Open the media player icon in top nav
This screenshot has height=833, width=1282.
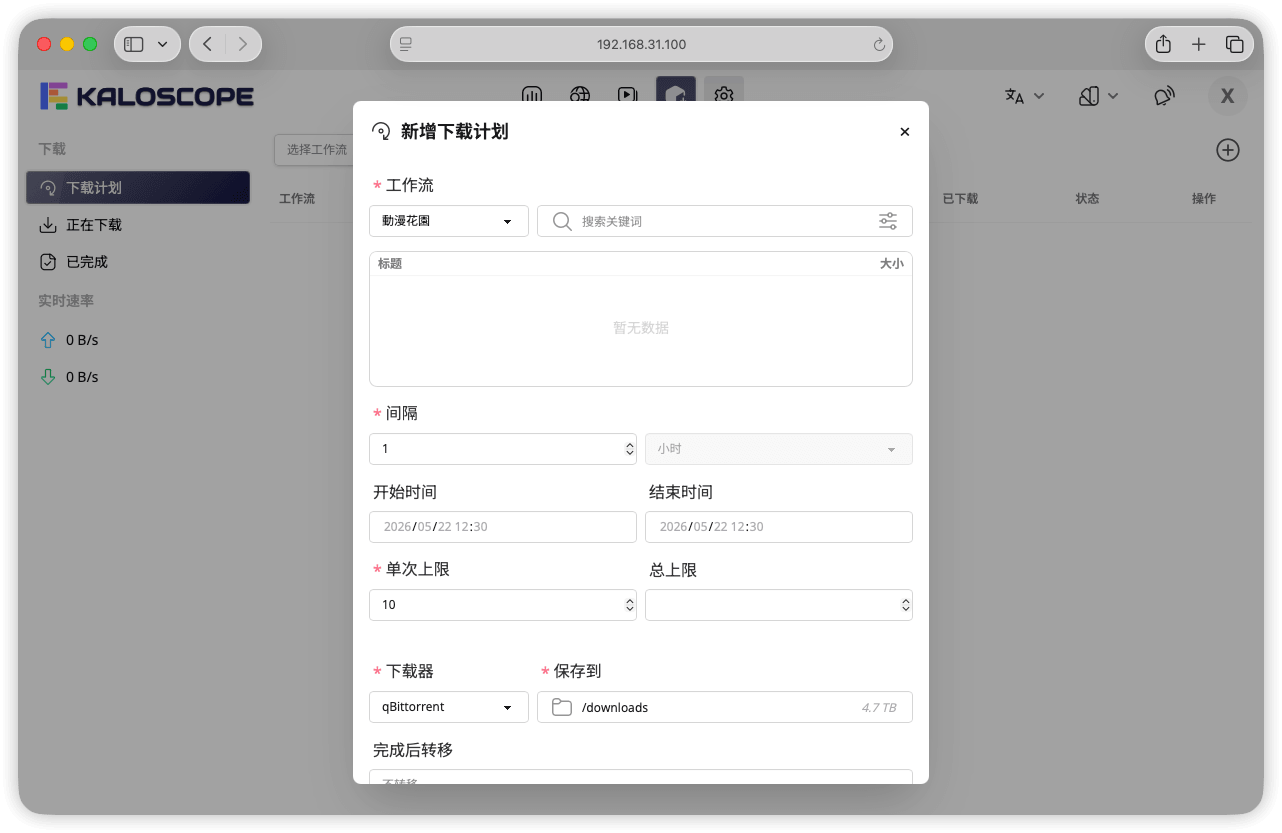pos(627,95)
